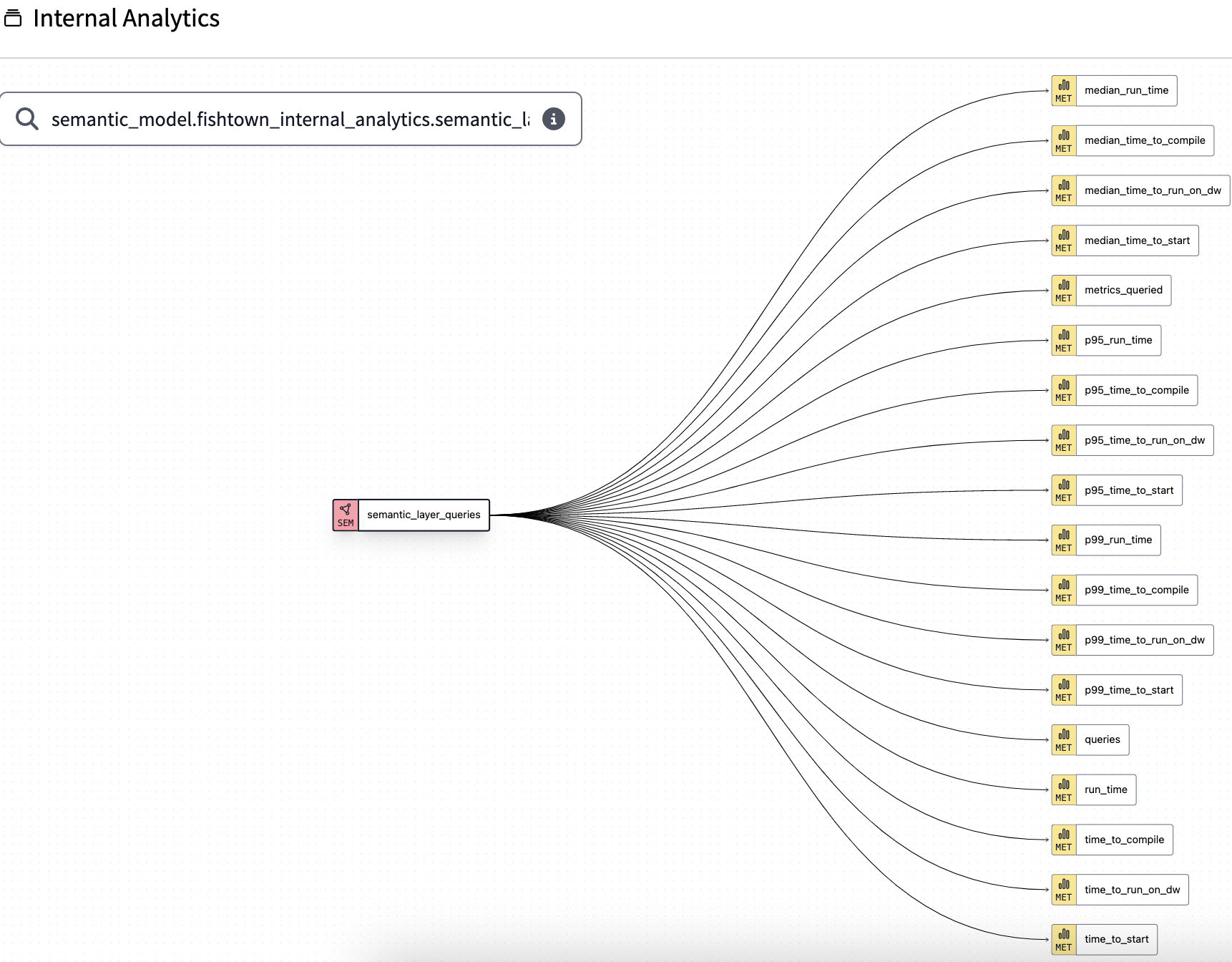This screenshot has height=962, width=1232.
Task: Select the p95_time_to_compile metric node
Action: [1137, 390]
